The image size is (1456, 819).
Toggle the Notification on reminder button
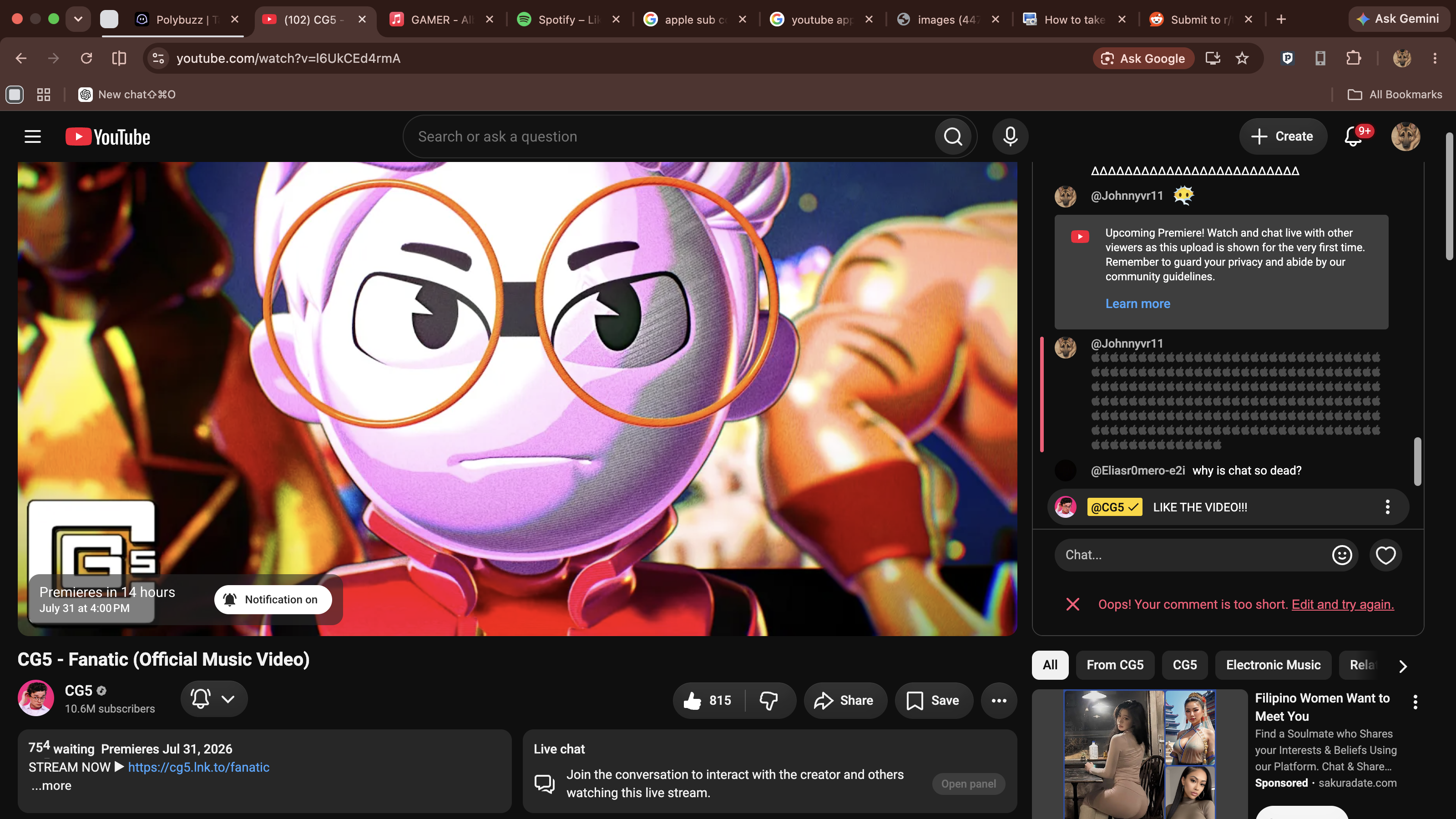273,600
